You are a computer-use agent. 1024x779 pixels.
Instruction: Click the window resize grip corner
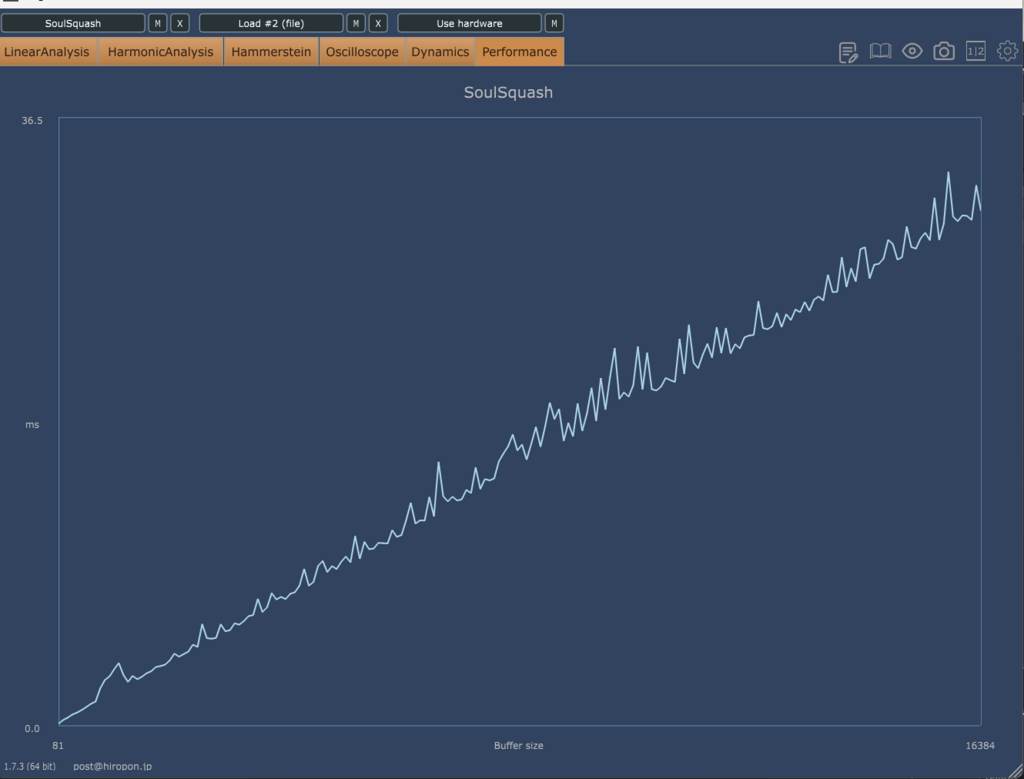pos(1015,771)
